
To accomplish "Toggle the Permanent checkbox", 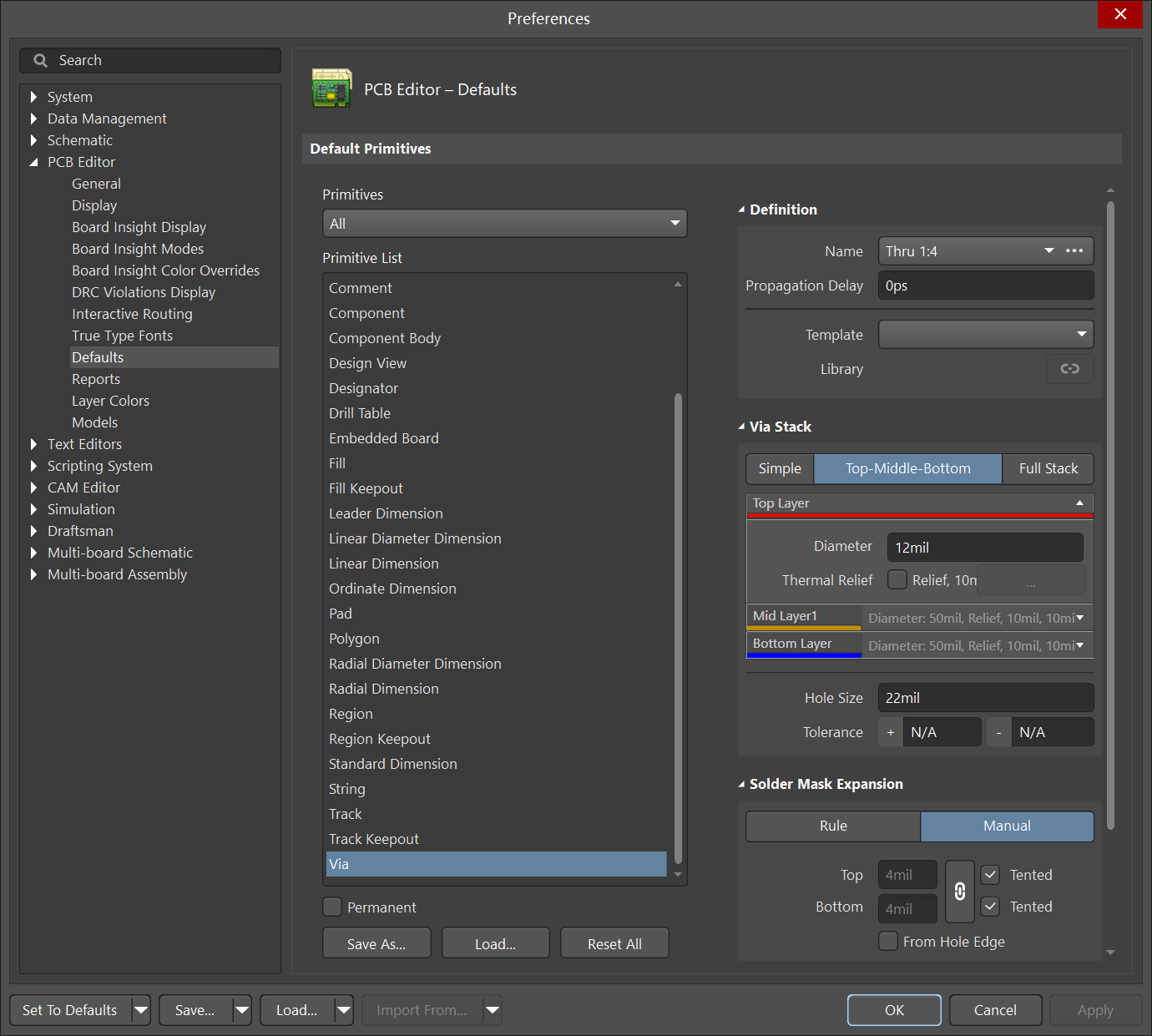I will coord(332,907).
